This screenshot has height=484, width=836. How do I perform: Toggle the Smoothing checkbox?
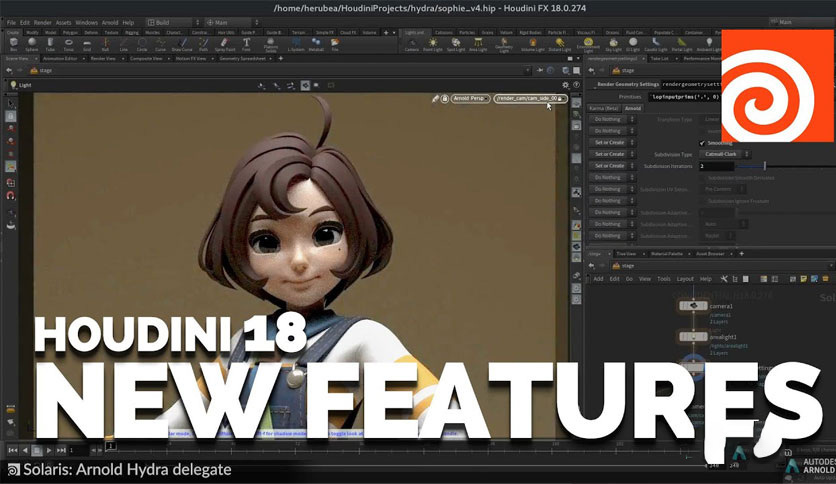[x=702, y=143]
